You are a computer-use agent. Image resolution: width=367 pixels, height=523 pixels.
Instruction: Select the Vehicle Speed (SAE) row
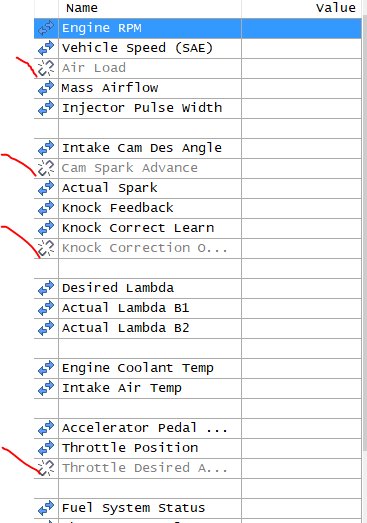click(x=198, y=48)
